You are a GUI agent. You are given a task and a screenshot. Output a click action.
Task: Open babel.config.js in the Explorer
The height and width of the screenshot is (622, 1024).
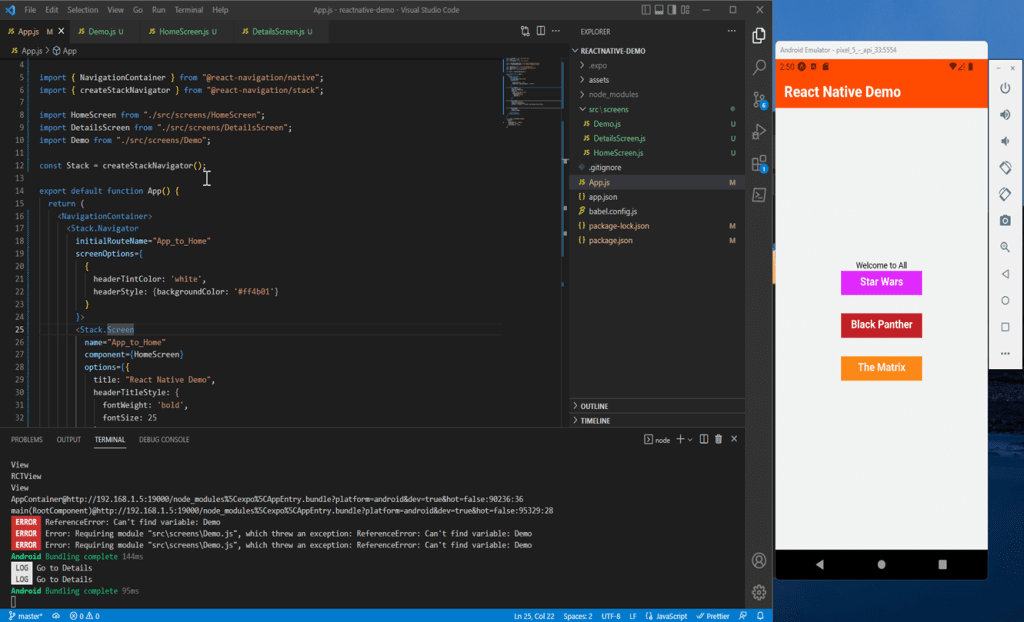(657, 211)
